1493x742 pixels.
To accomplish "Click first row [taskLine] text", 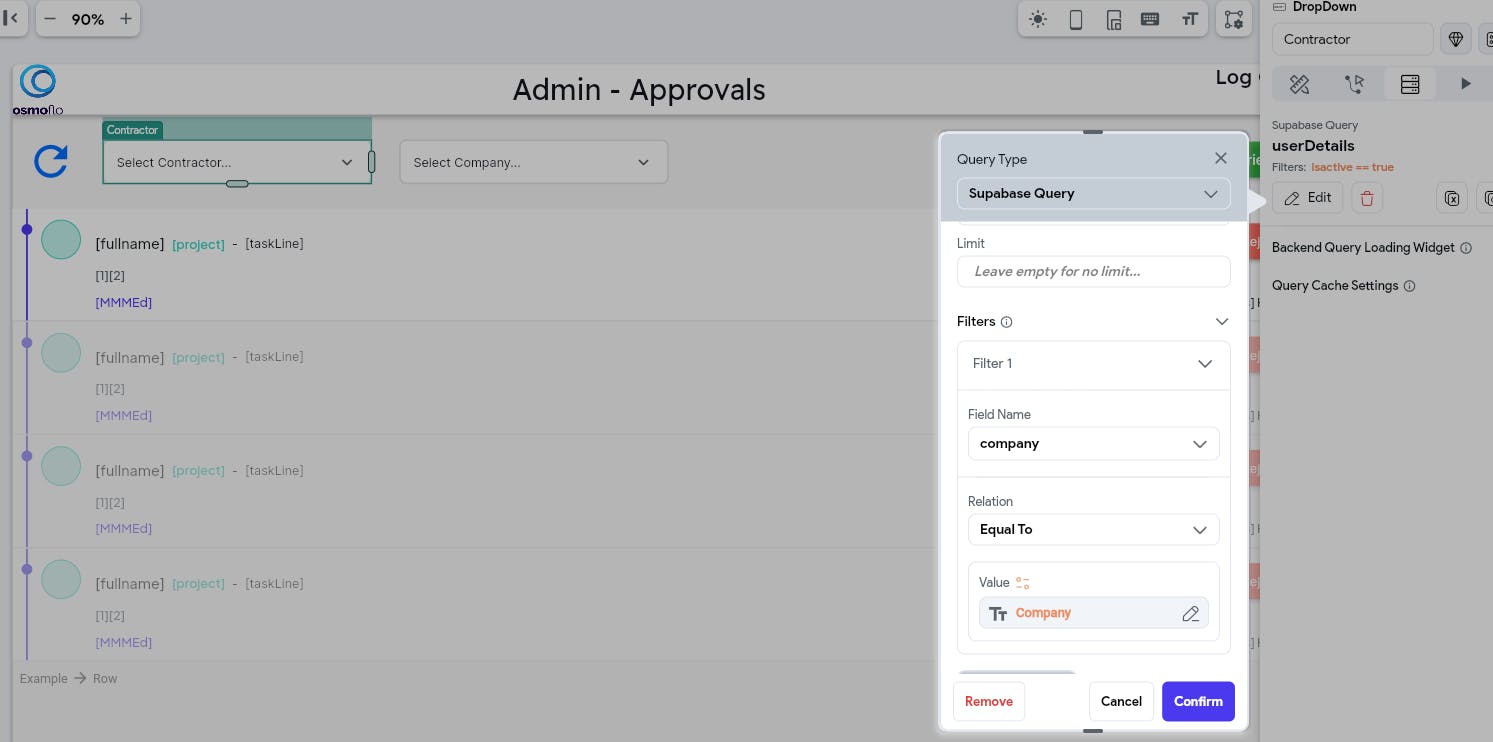I will click(274, 243).
